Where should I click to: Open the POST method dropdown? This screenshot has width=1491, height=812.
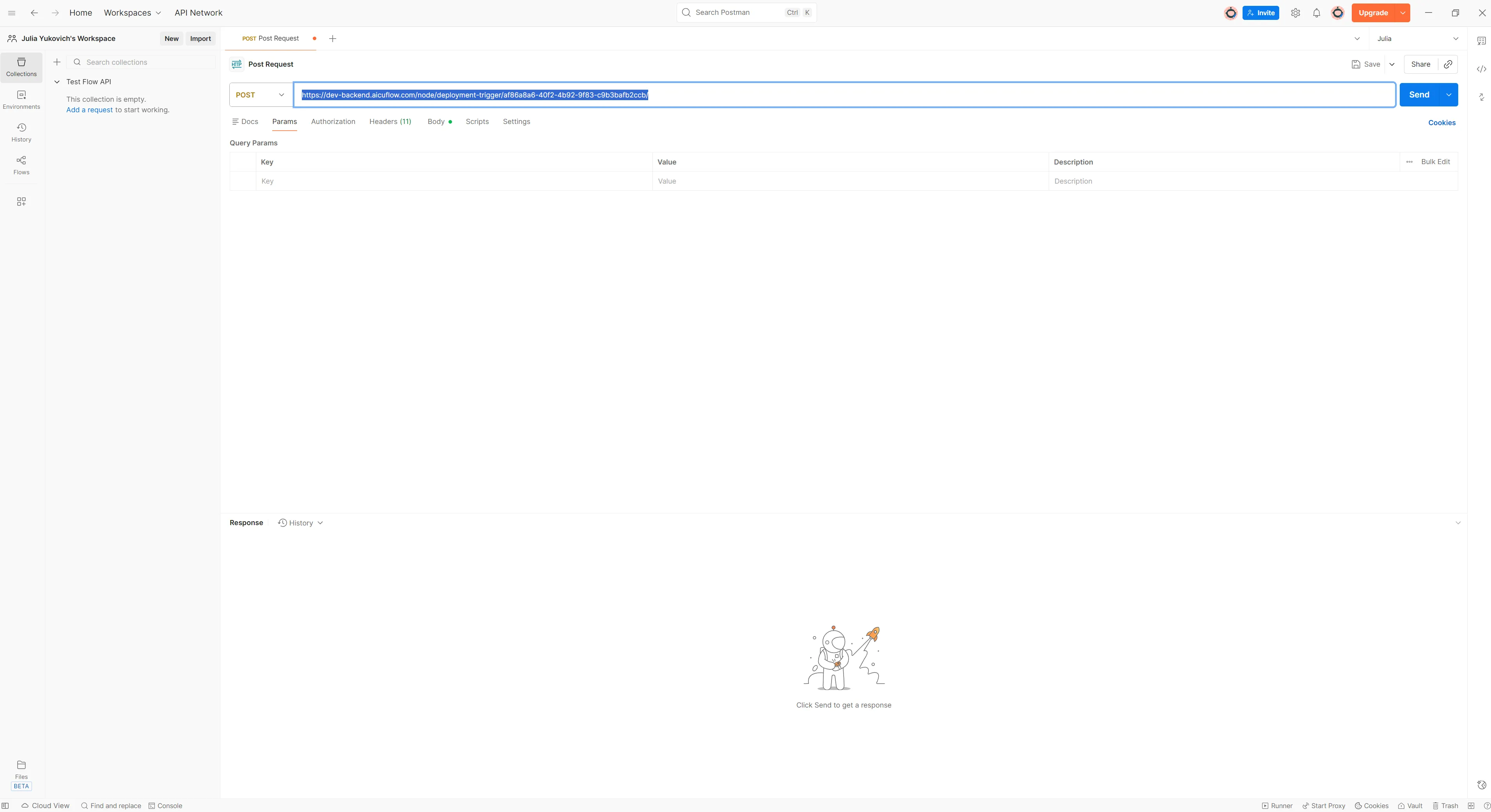(261, 95)
